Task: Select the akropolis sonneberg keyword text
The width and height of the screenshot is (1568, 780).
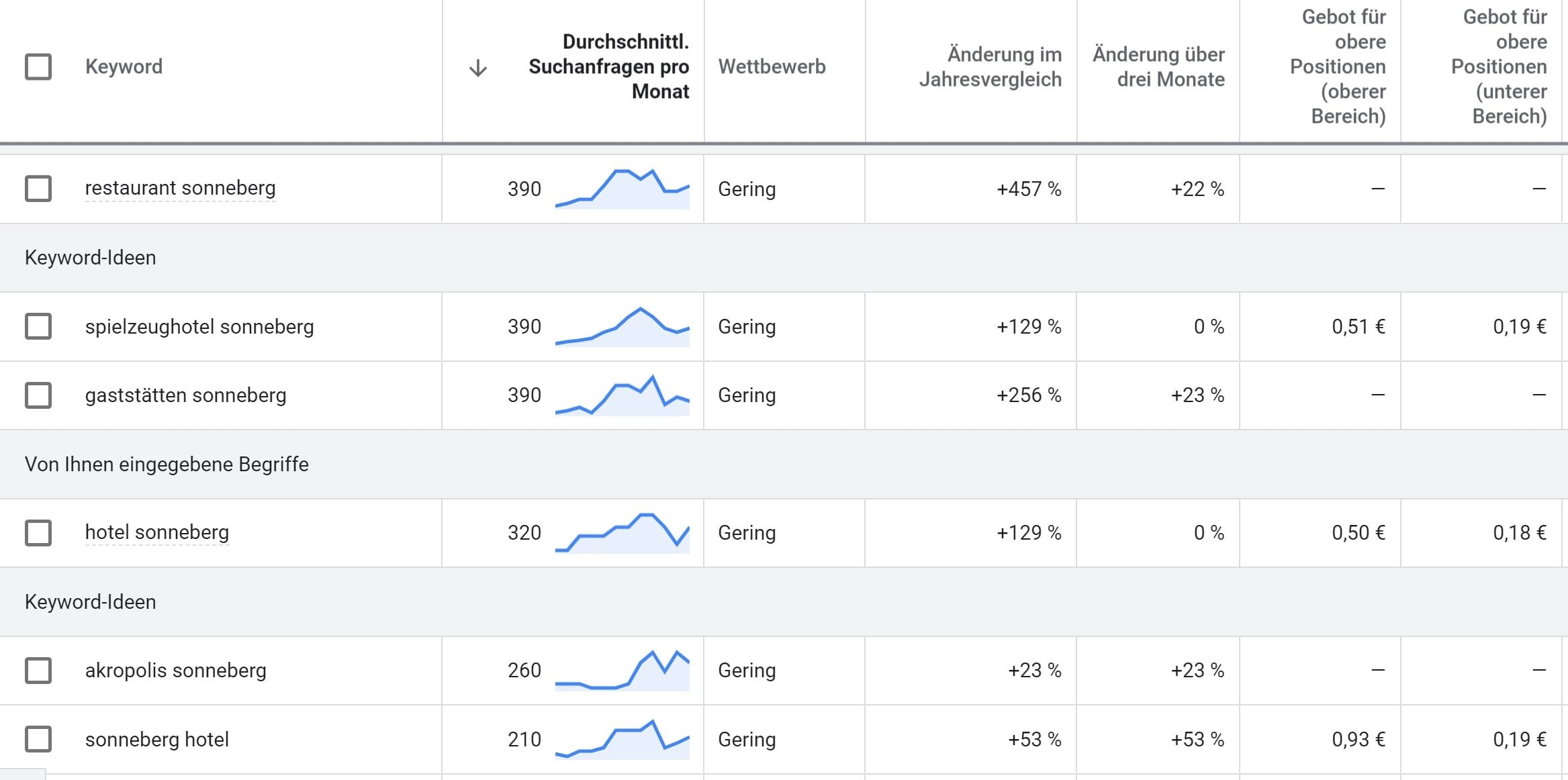Action: coord(176,670)
